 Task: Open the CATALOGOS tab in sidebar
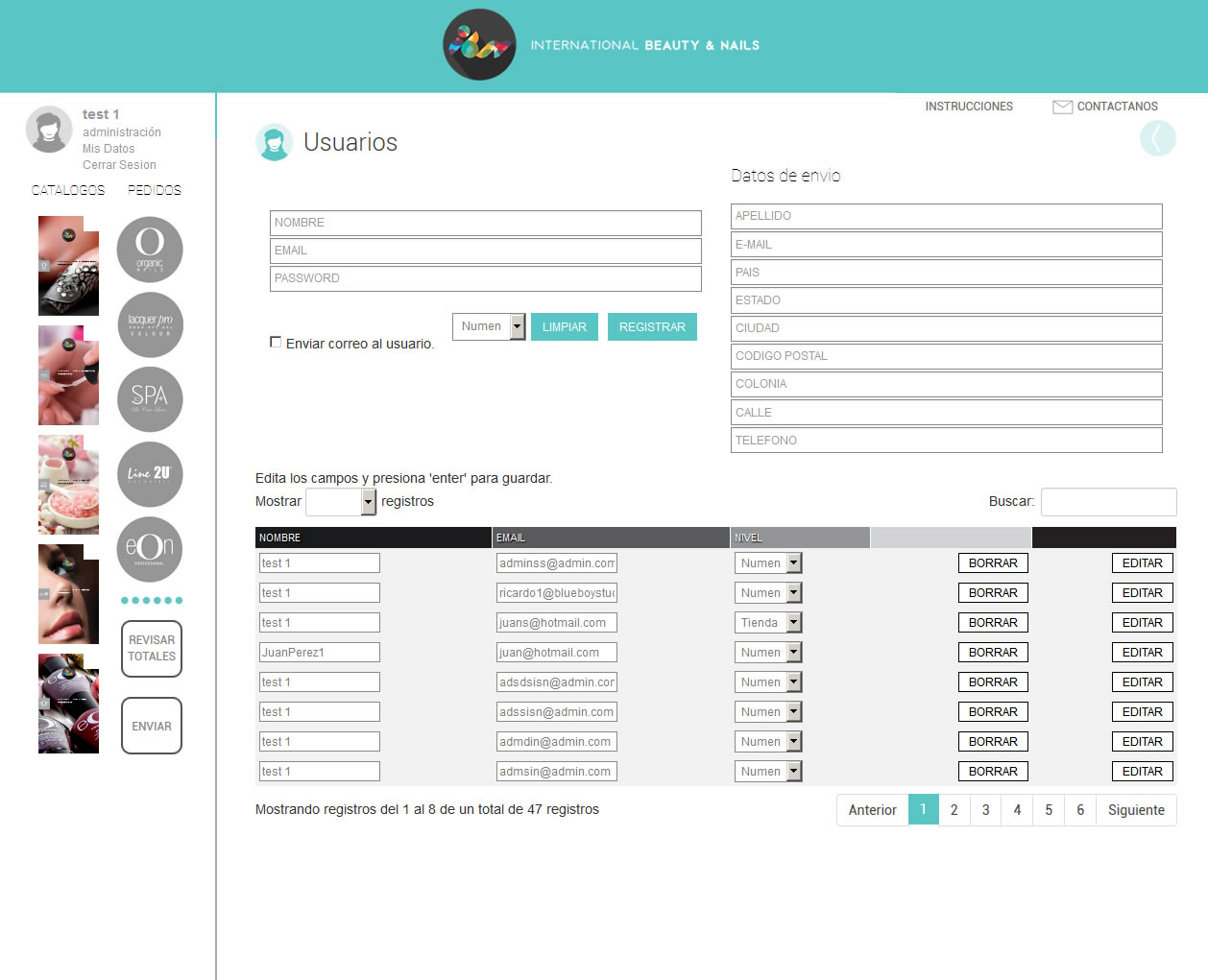[68, 190]
